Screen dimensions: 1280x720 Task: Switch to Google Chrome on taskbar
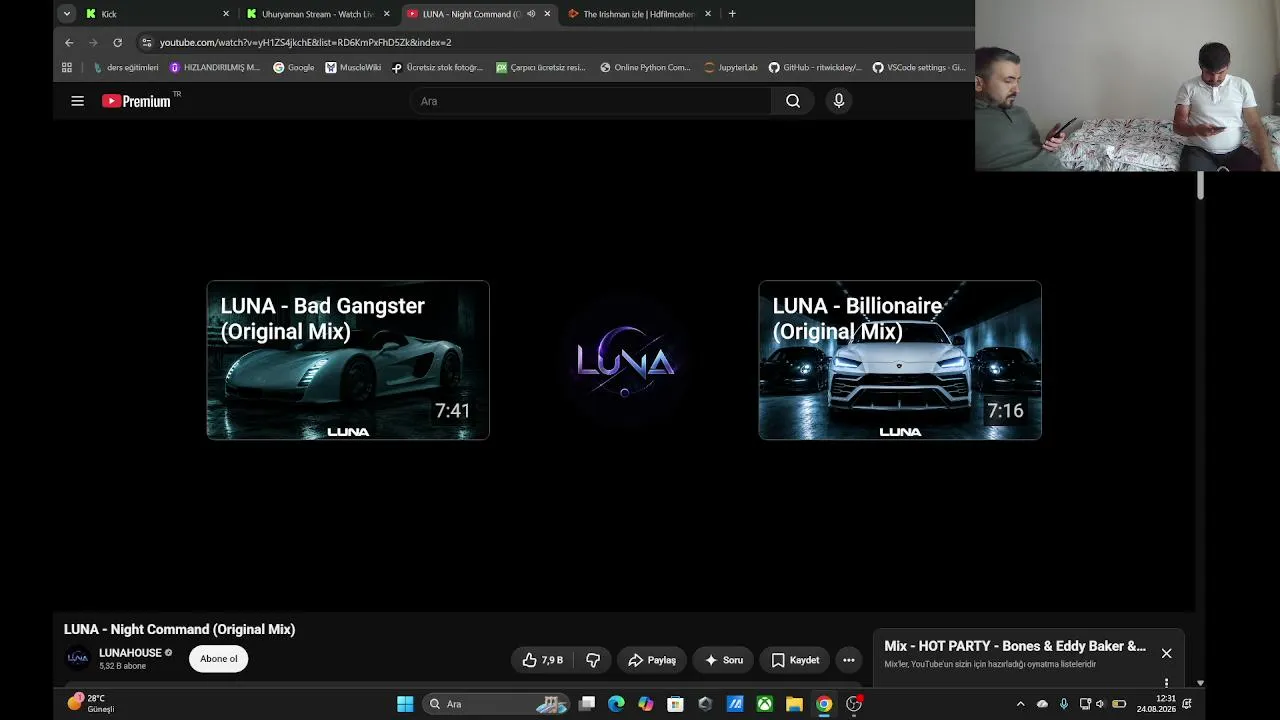pos(824,704)
